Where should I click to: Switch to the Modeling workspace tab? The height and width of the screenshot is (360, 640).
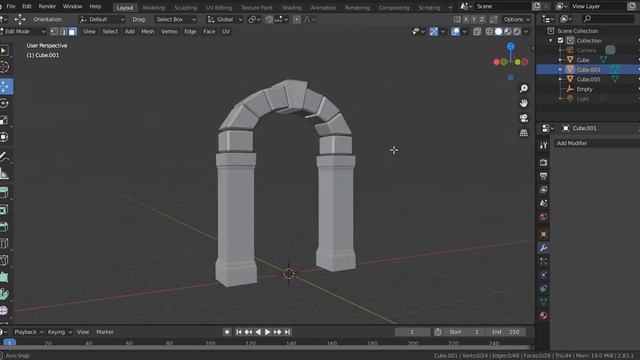[x=154, y=7]
